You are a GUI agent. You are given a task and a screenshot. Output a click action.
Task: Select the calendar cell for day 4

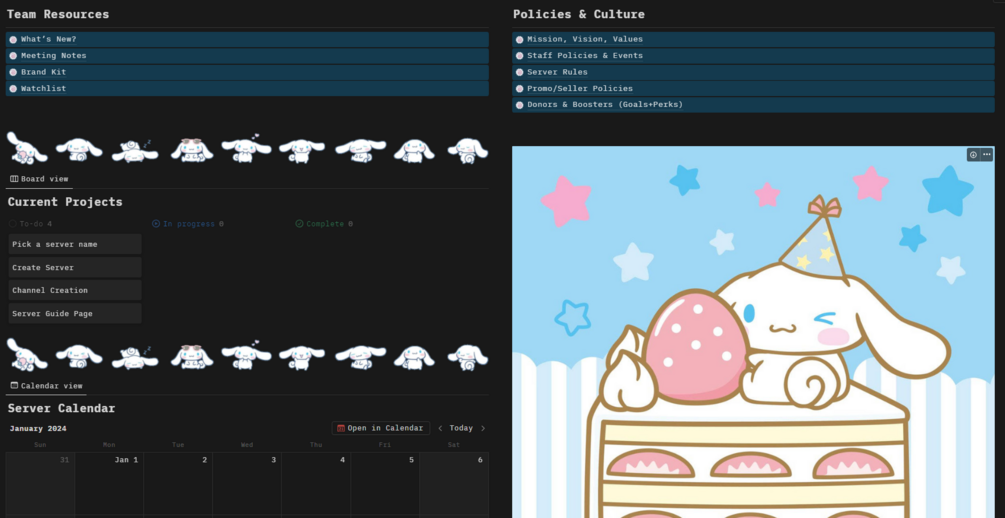(316, 485)
